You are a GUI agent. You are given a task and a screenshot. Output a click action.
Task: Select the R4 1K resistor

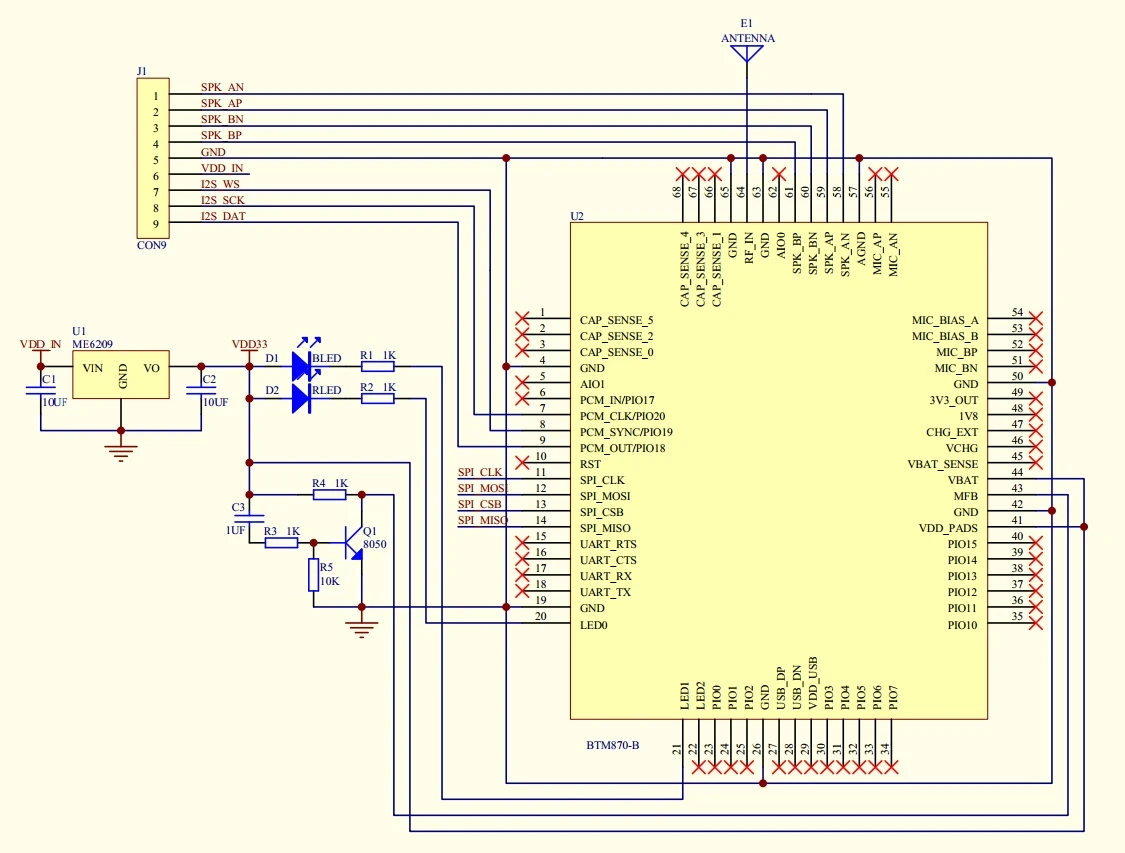(330, 494)
